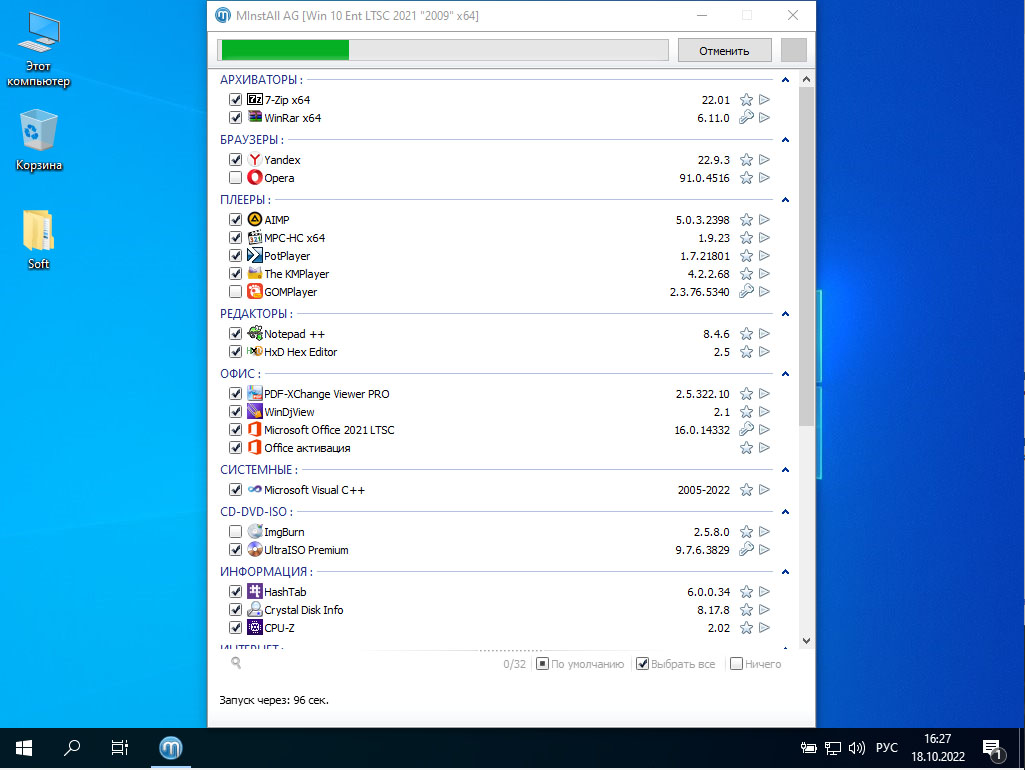Click the wrench icon for UltraISO Premium
Screen dimensions: 1025x770
[746, 550]
